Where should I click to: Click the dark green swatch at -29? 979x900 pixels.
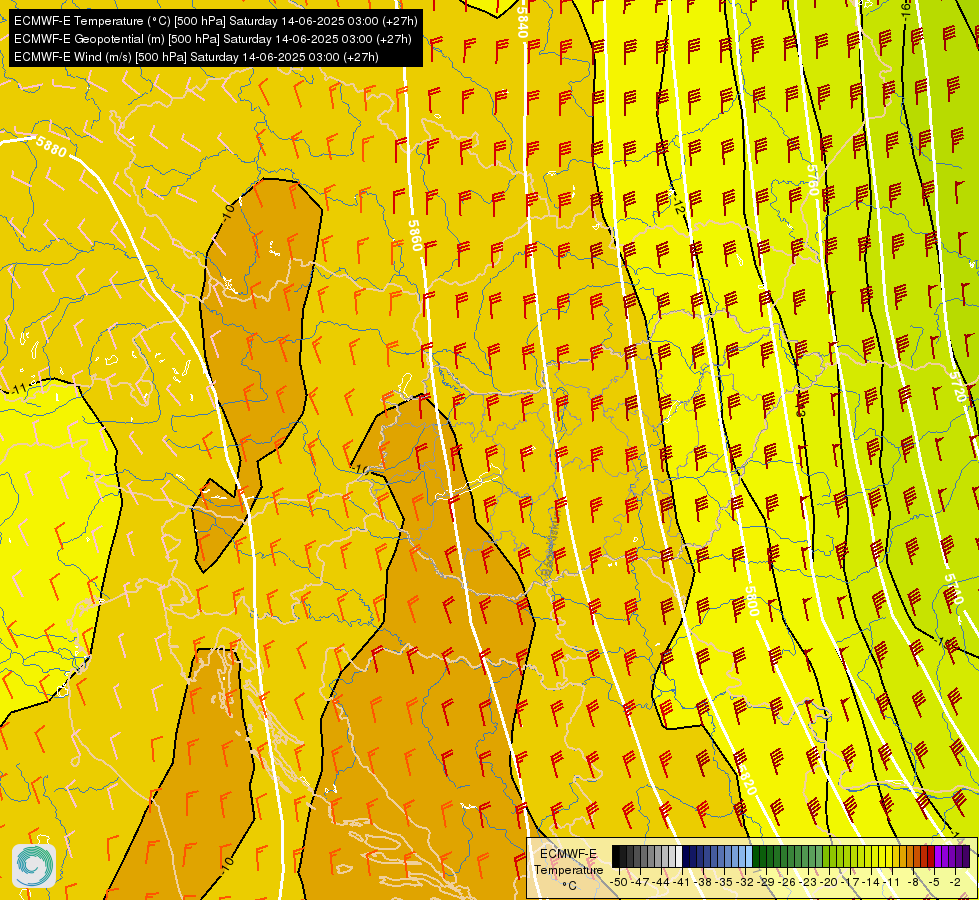point(756,856)
